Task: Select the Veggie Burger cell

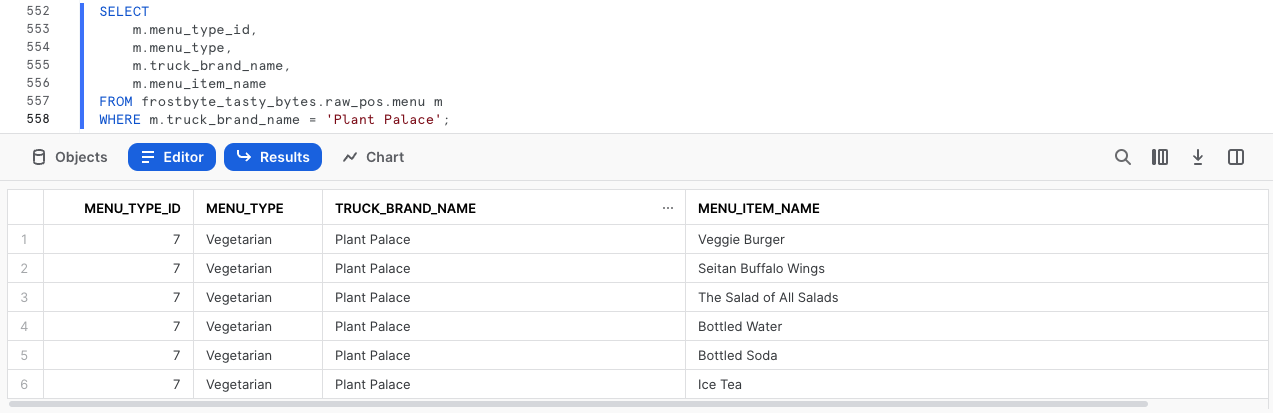Action: pos(741,240)
